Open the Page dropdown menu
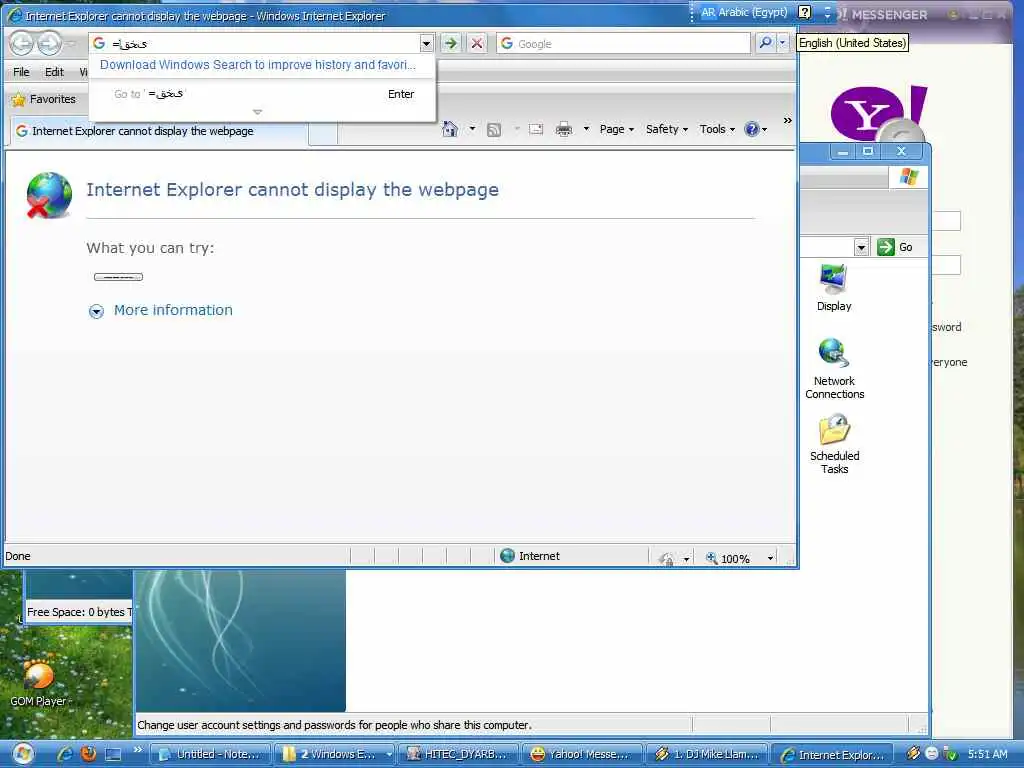Screen dimensions: 1024x768 (x=616, y=129)
